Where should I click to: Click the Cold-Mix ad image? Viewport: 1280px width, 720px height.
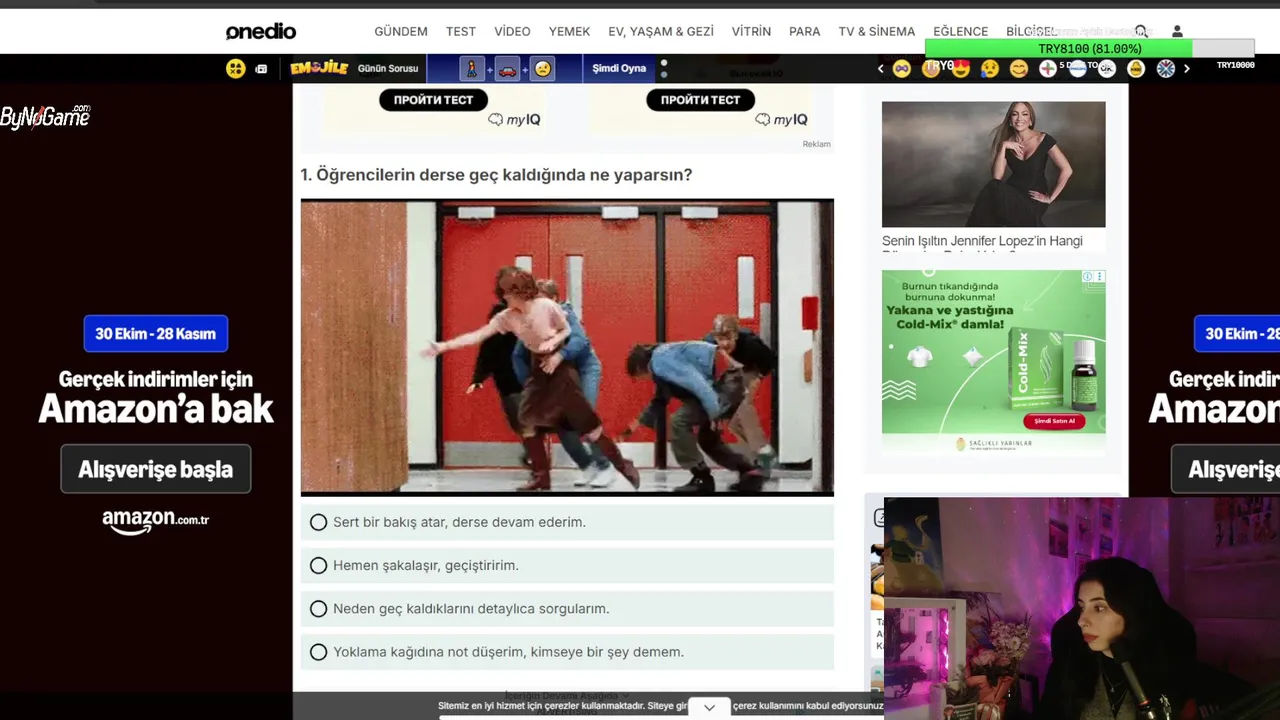point(993,363)
